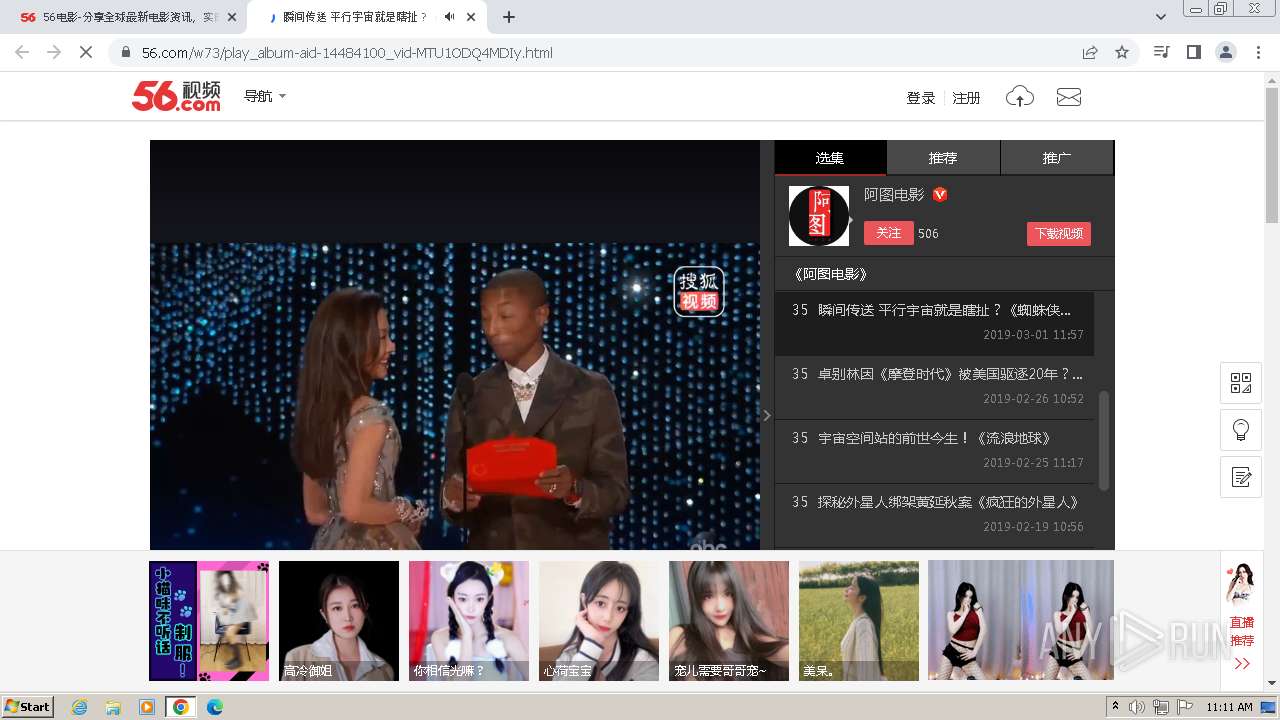Open the tab search dropdown arrow

click(x=1160, y=17)
